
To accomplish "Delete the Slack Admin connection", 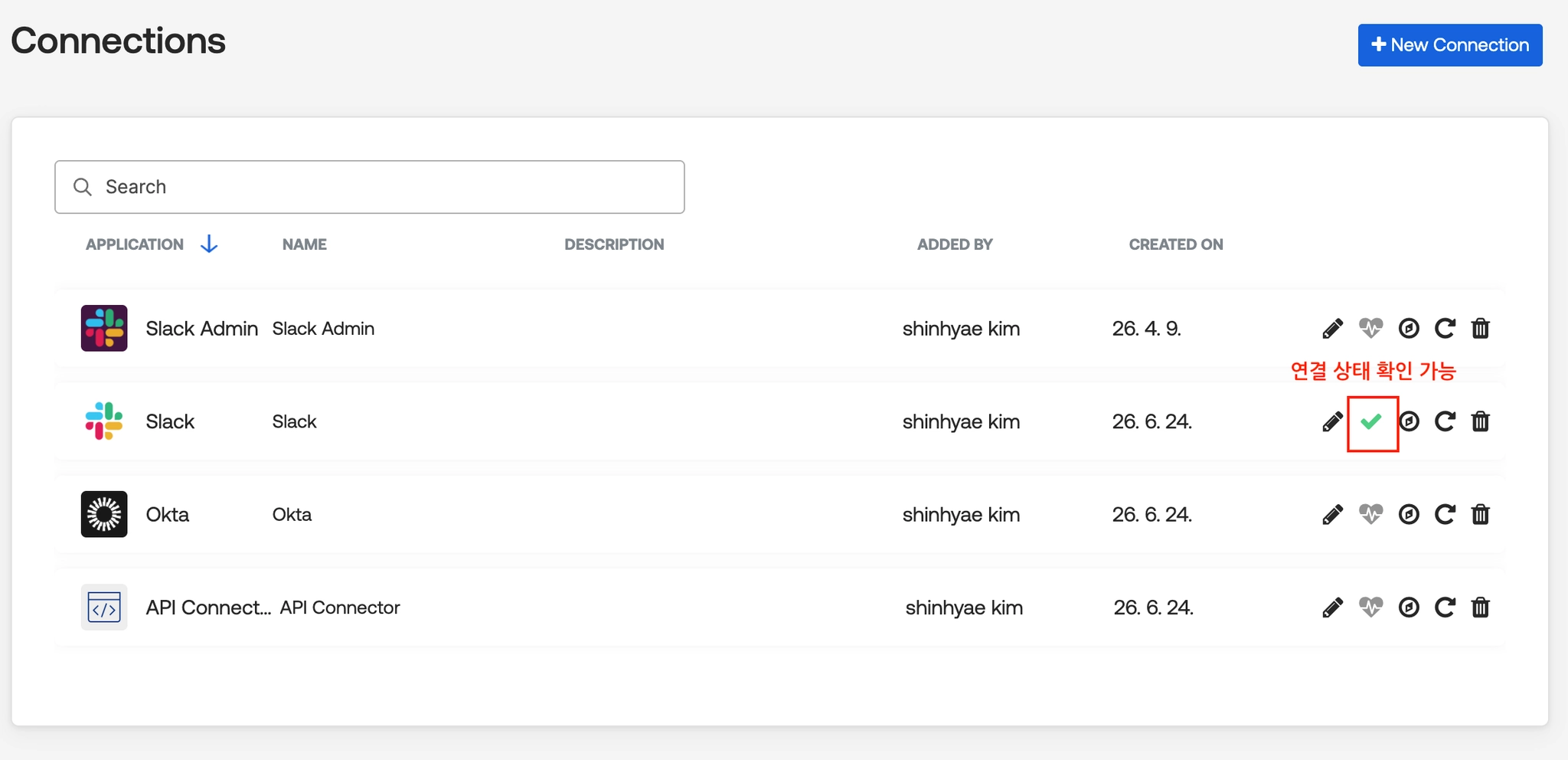I will (x=1481, y=329).
